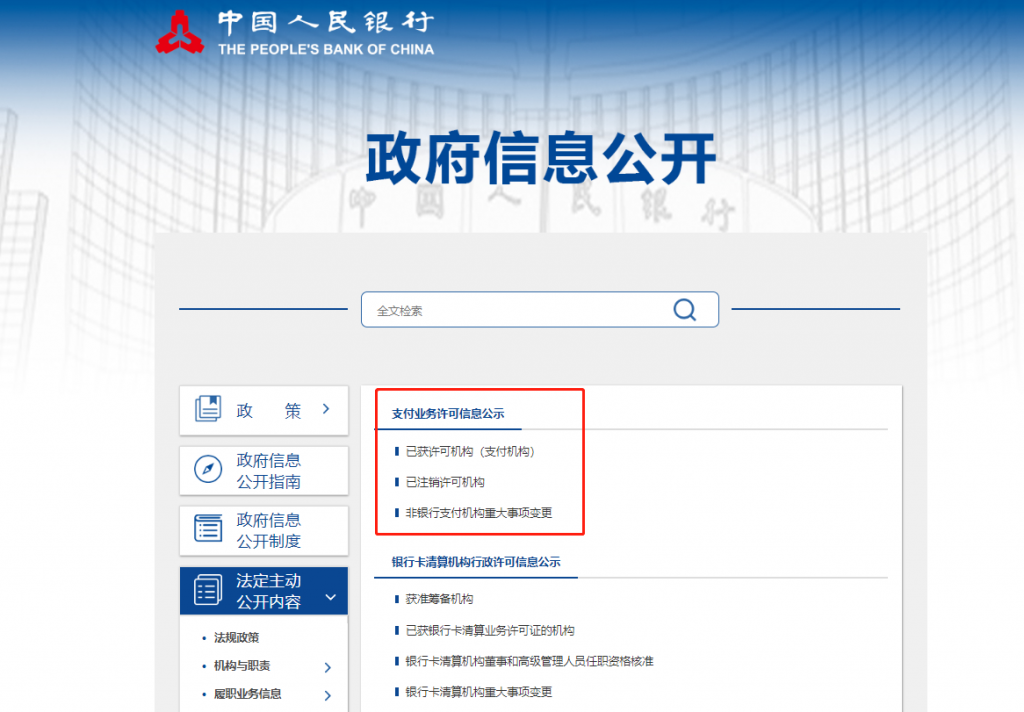
Task: Click the People's Bank of China red logo
Action: pyautogui.click(x=180, y=31)
